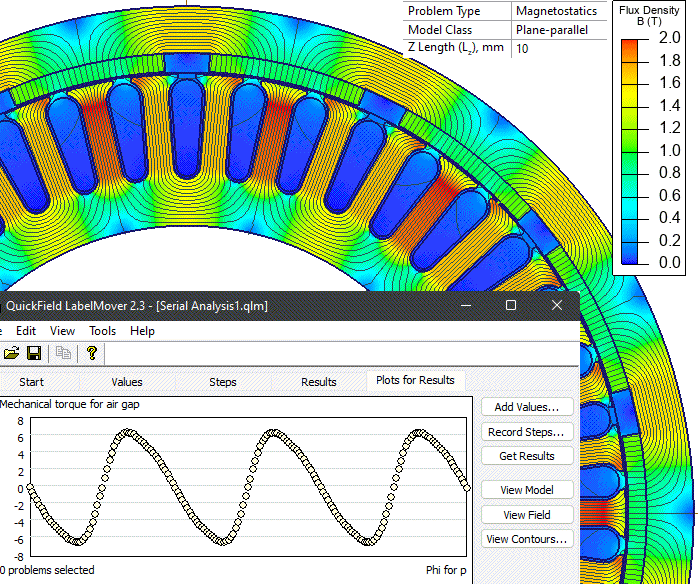Click the y-axis label -8 on torque plot
This screenshot has width=698, height=584.
click(x=18, y=556)
